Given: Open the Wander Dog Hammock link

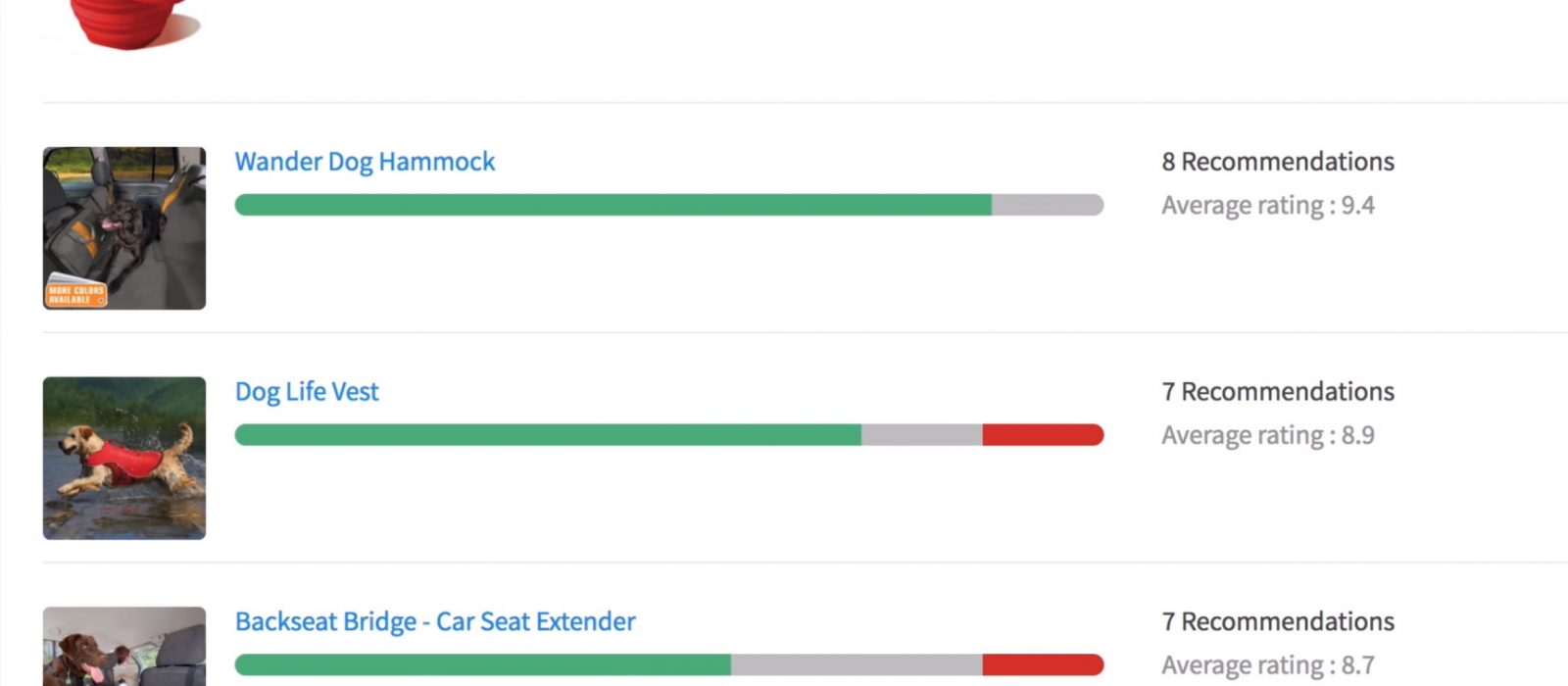Looking at the screenshot, I should click(365, 162).
